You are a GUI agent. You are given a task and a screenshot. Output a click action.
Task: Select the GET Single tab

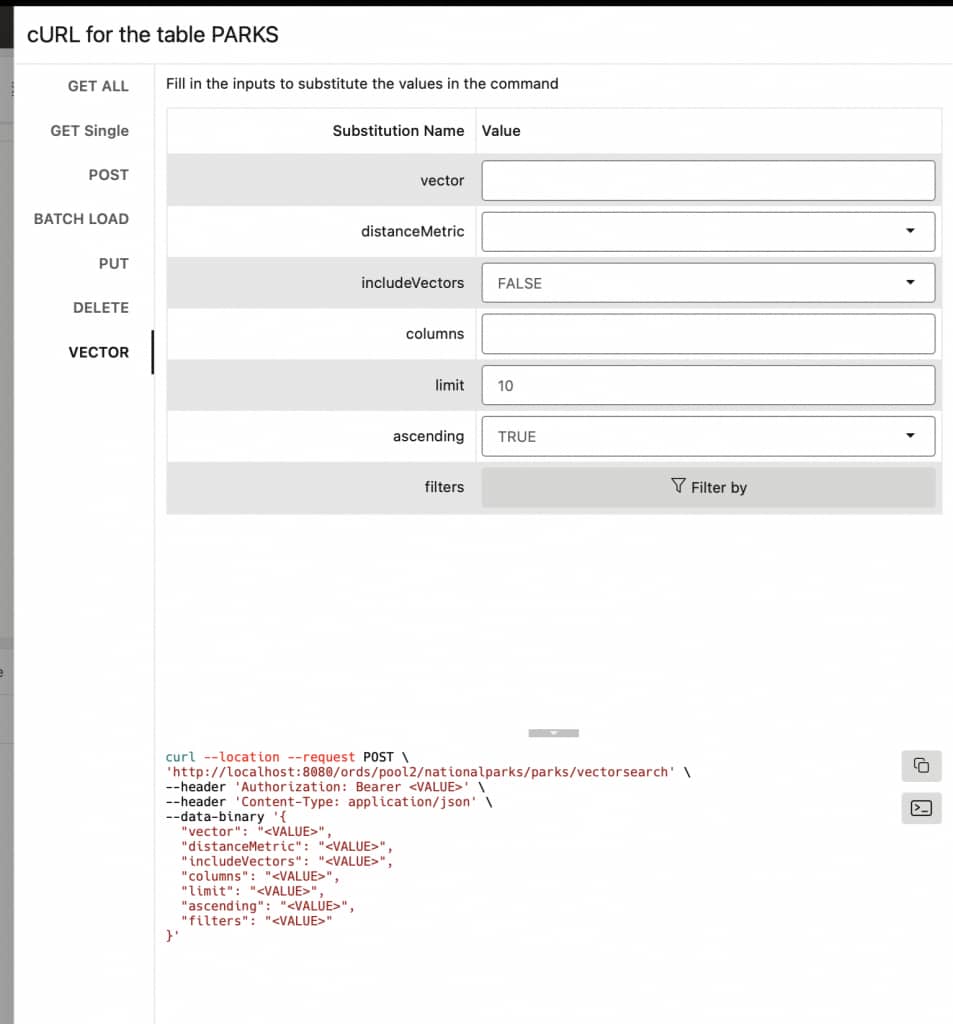(x=90, y=131)
